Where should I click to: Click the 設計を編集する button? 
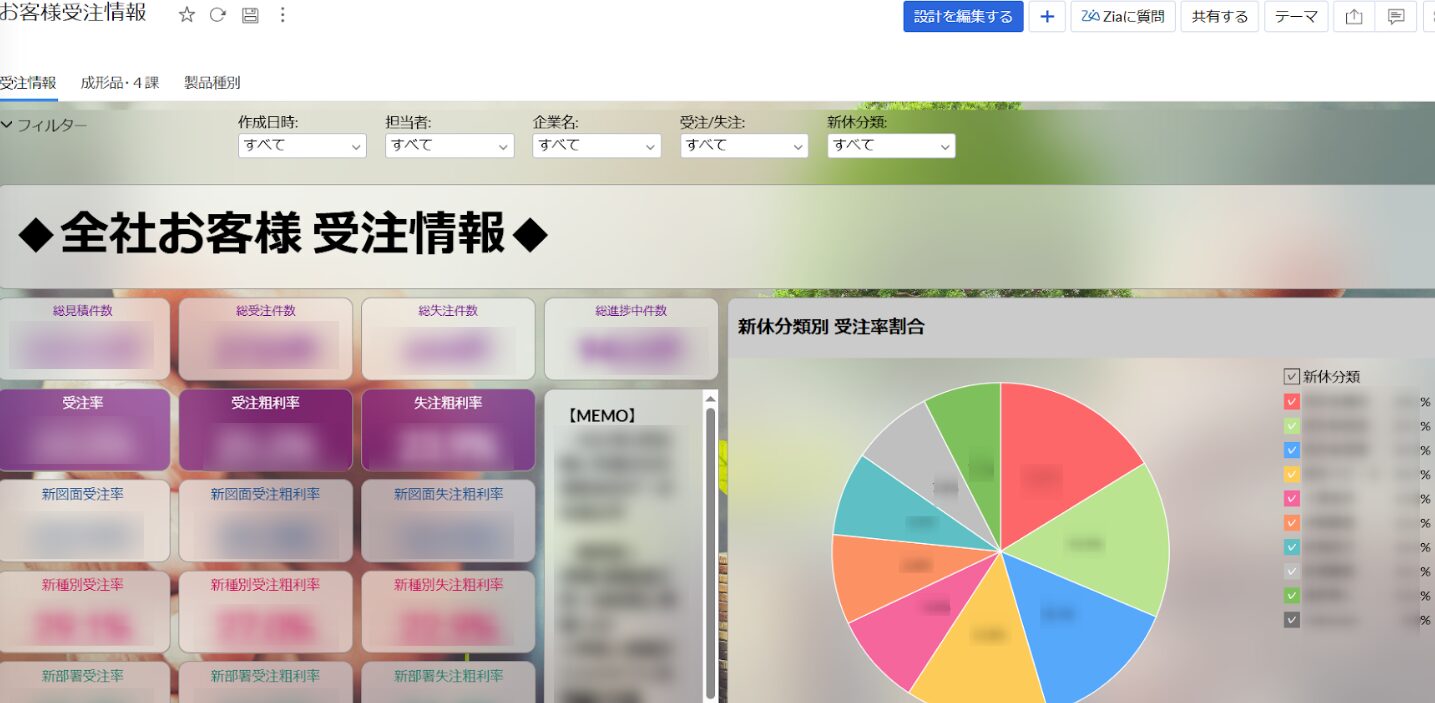coord(963,17)
